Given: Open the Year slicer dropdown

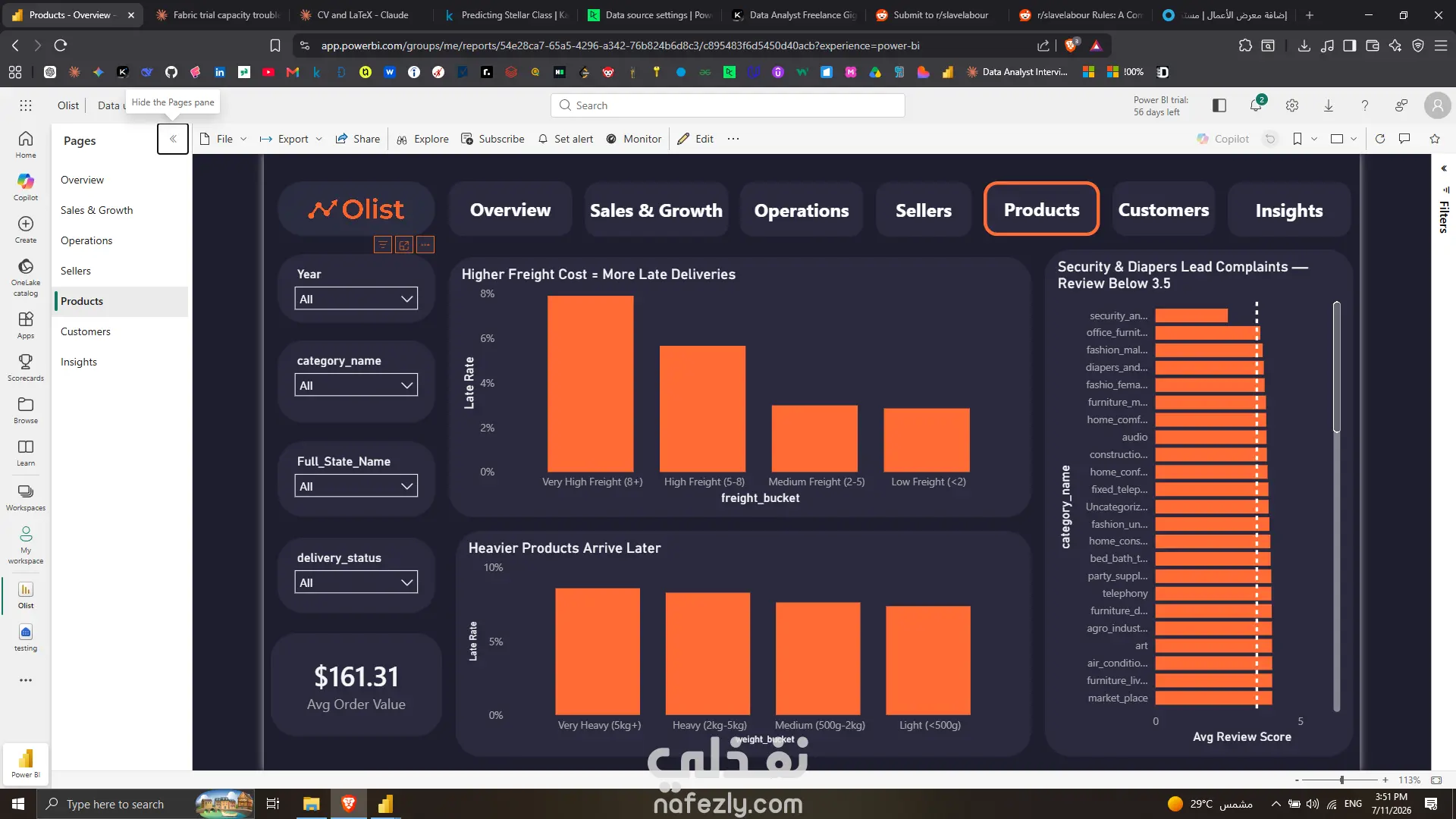Looking at the screenshot, I should (x=356, y=299).
